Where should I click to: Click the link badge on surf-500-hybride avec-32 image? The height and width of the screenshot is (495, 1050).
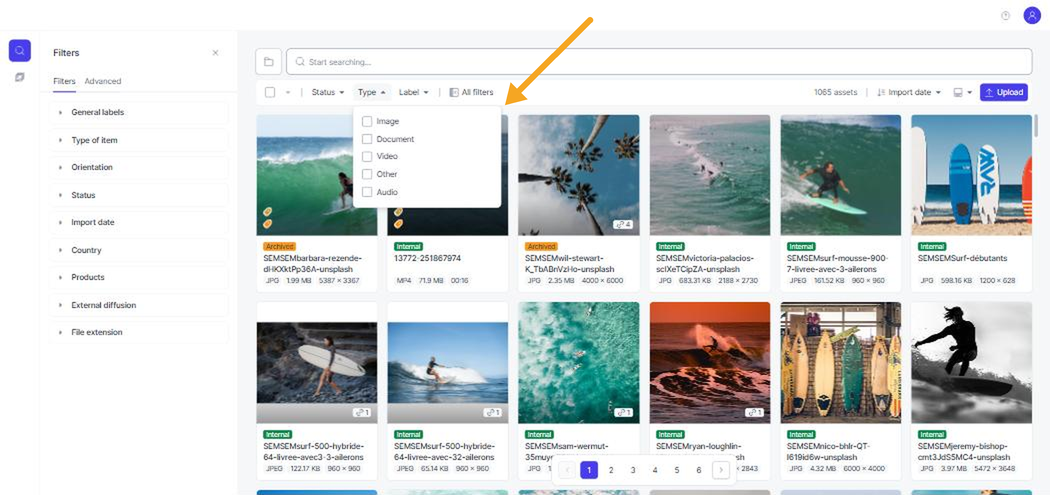493,412
